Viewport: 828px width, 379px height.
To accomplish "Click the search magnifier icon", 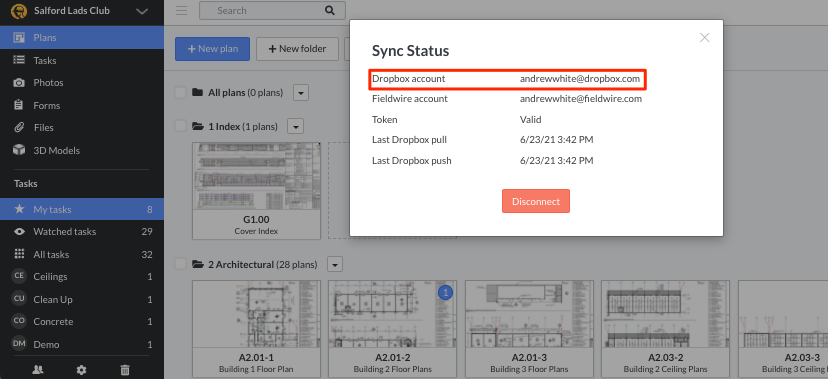I will [x=330, y=10].
